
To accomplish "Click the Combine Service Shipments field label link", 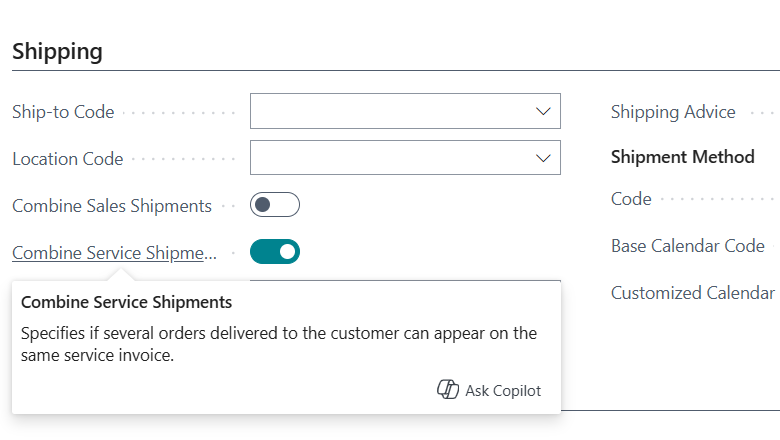I will 114,253.
